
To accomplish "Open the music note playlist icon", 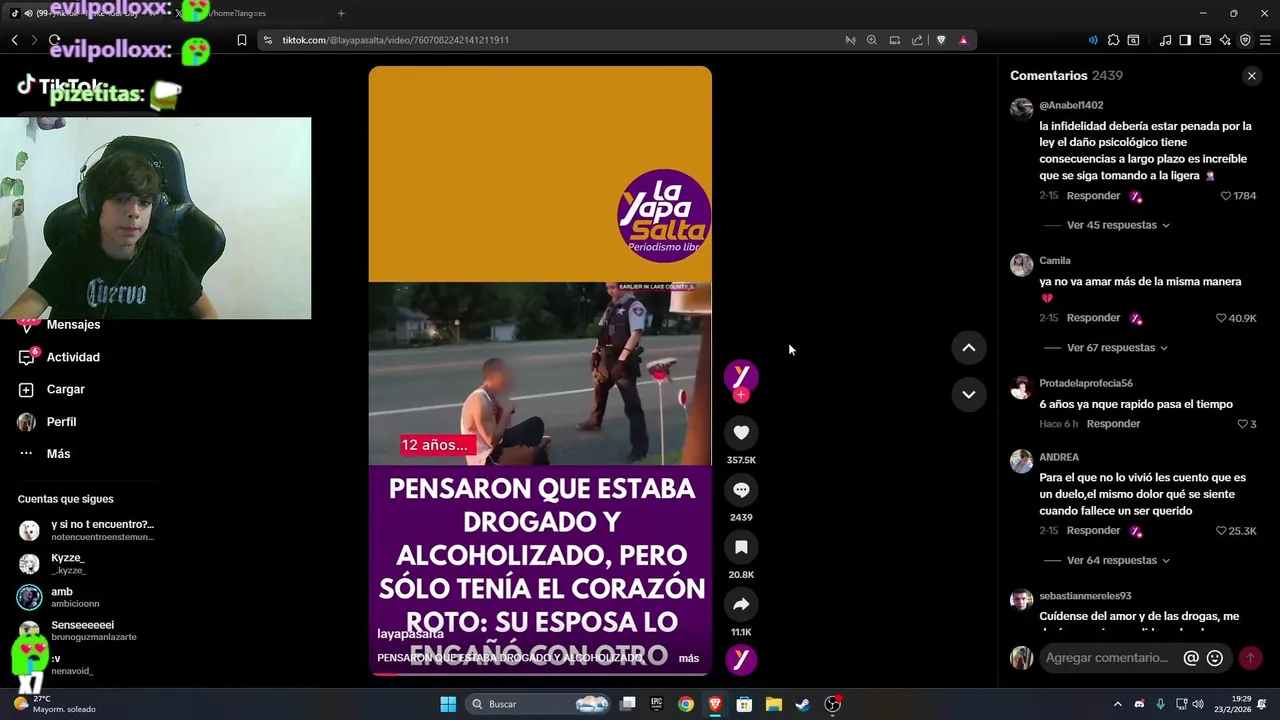I will point(1165,40).
